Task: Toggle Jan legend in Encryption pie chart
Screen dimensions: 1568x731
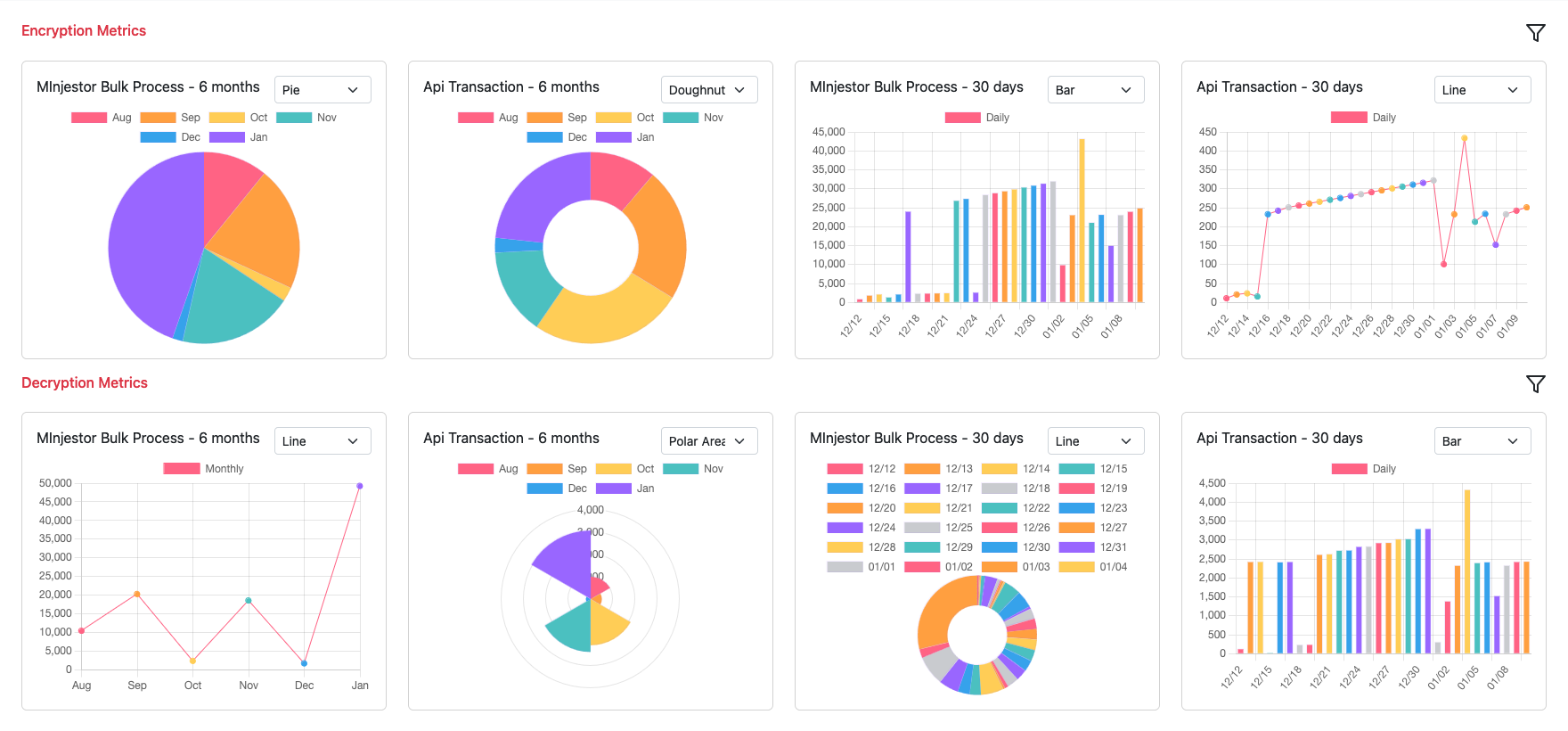Action: 239,137
